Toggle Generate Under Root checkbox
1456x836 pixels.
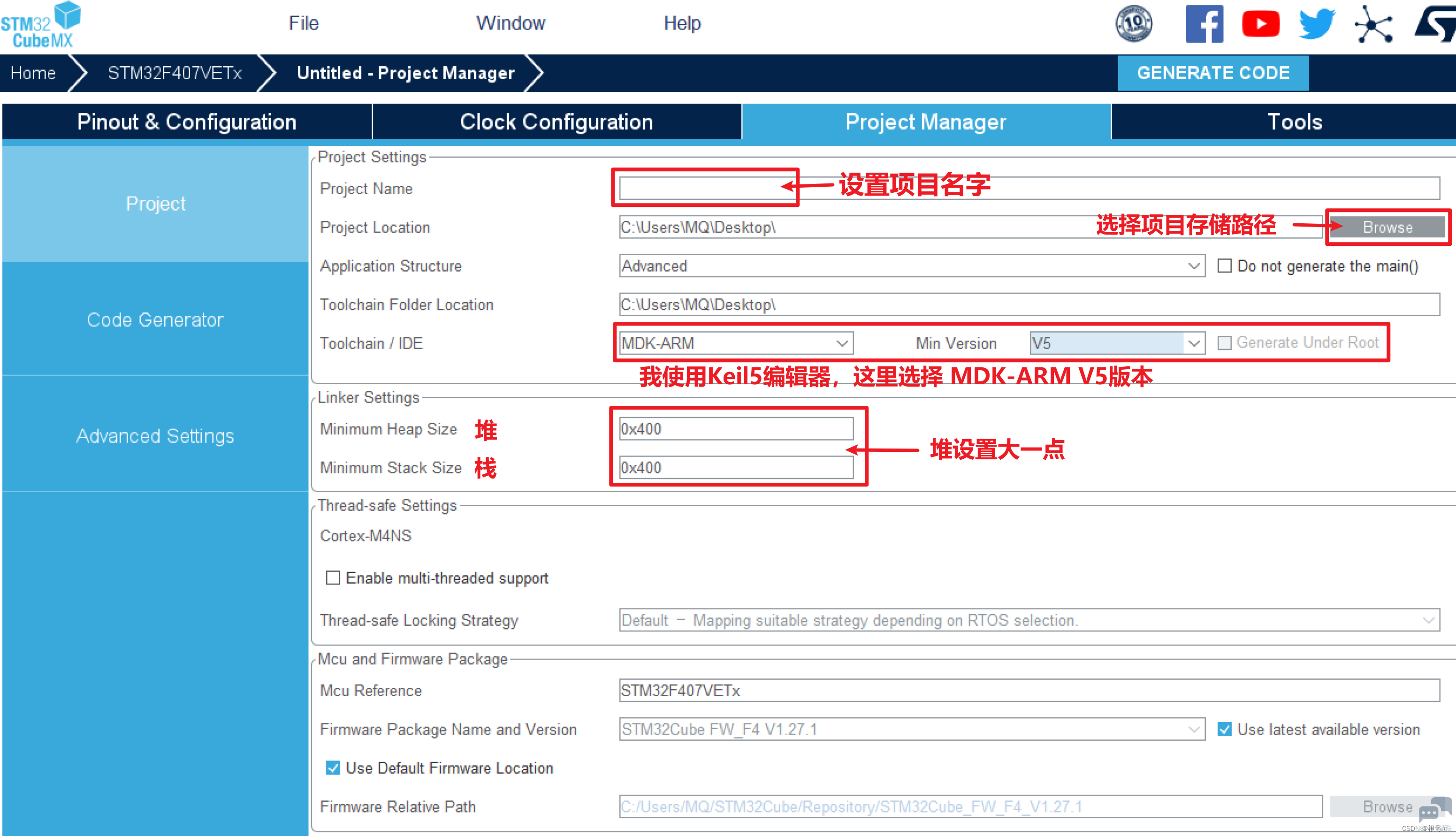click(x=1224, y=343)
